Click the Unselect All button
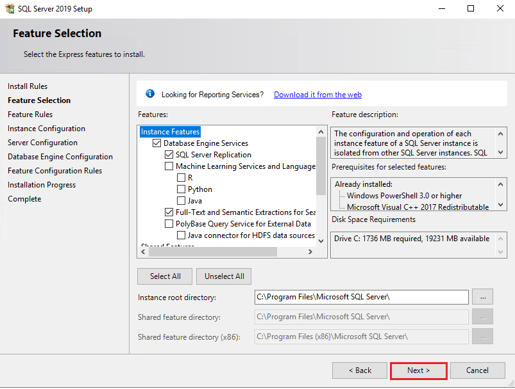The image size is (515, 389). (224, 276)
